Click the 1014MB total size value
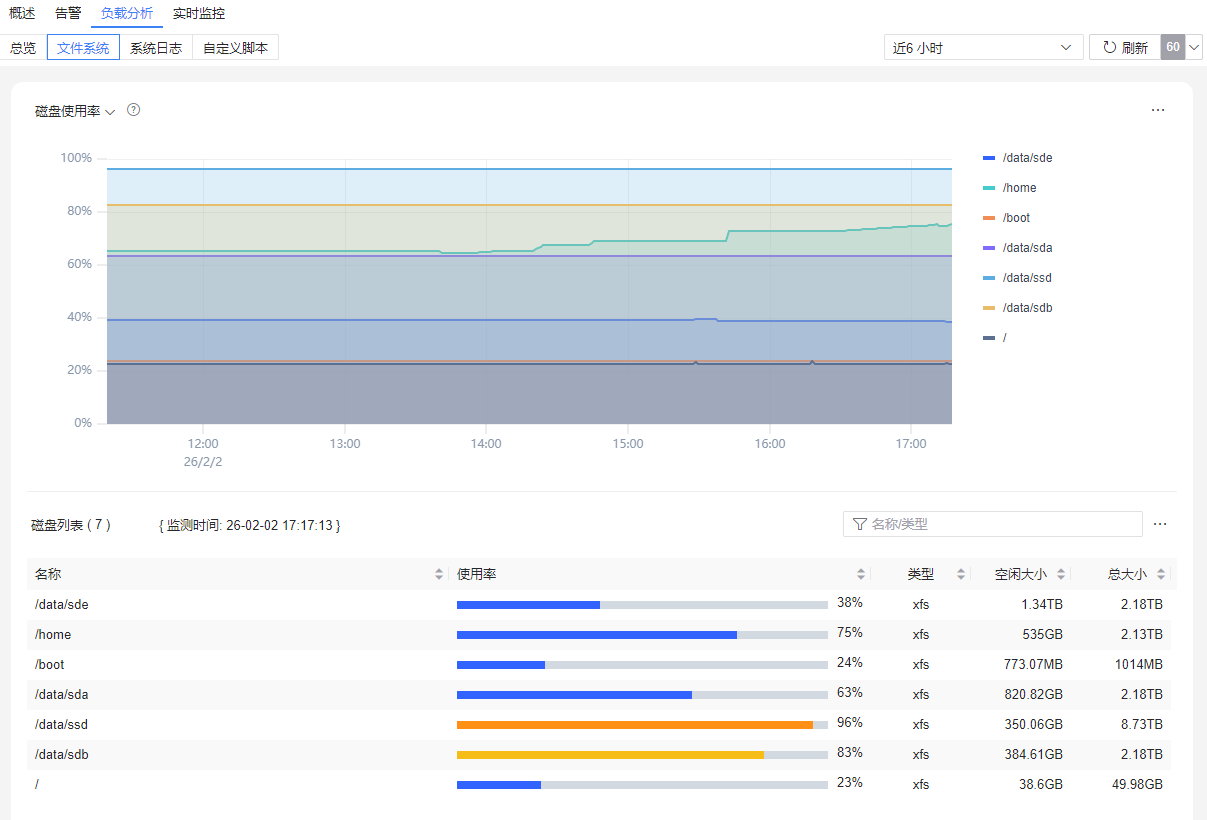The width and height of the screenshot is (1207, 820). [x=1139, y=664]
